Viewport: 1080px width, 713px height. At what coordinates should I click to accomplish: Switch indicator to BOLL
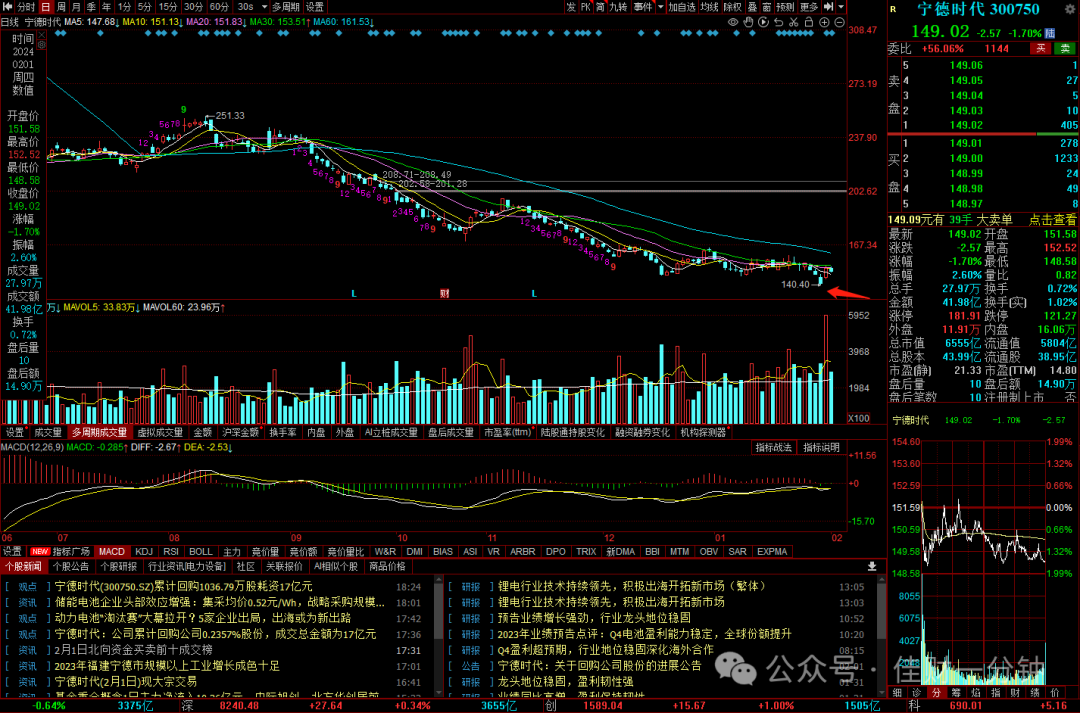pos(200,552)
